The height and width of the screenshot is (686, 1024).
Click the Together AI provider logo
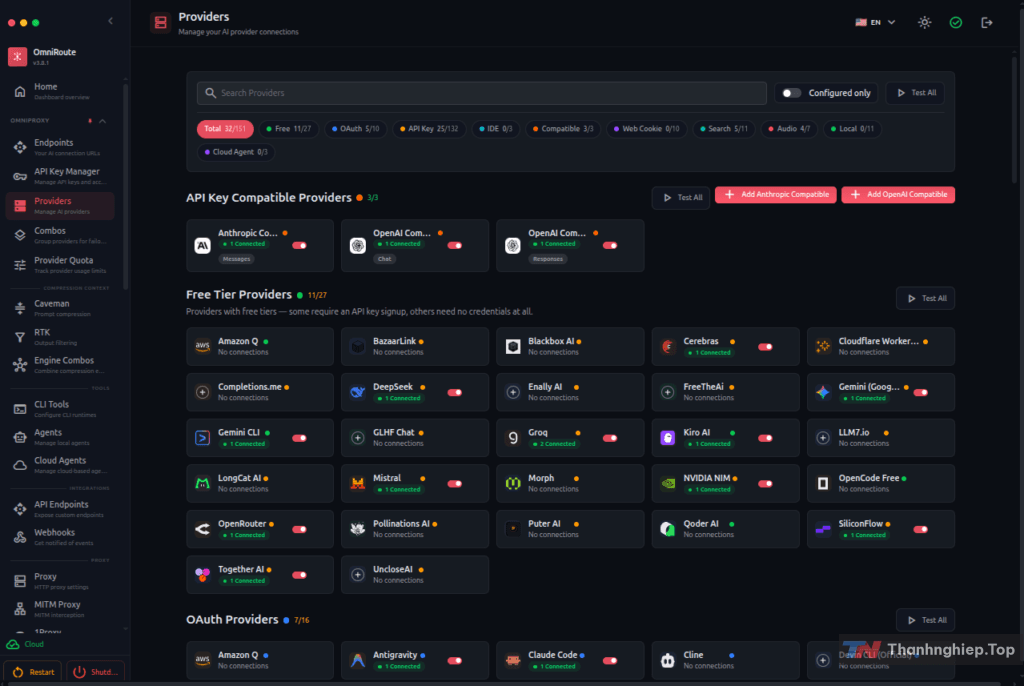[202, 575]
